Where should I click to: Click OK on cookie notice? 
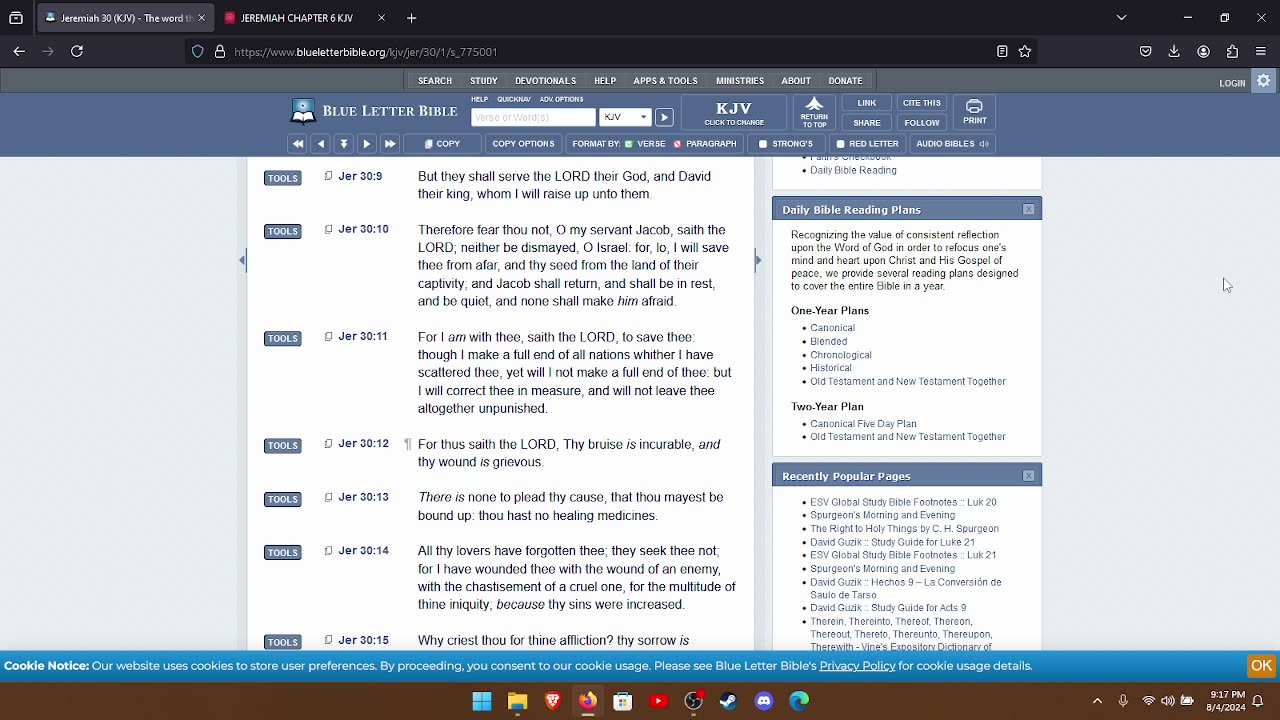click(1261, 666)
